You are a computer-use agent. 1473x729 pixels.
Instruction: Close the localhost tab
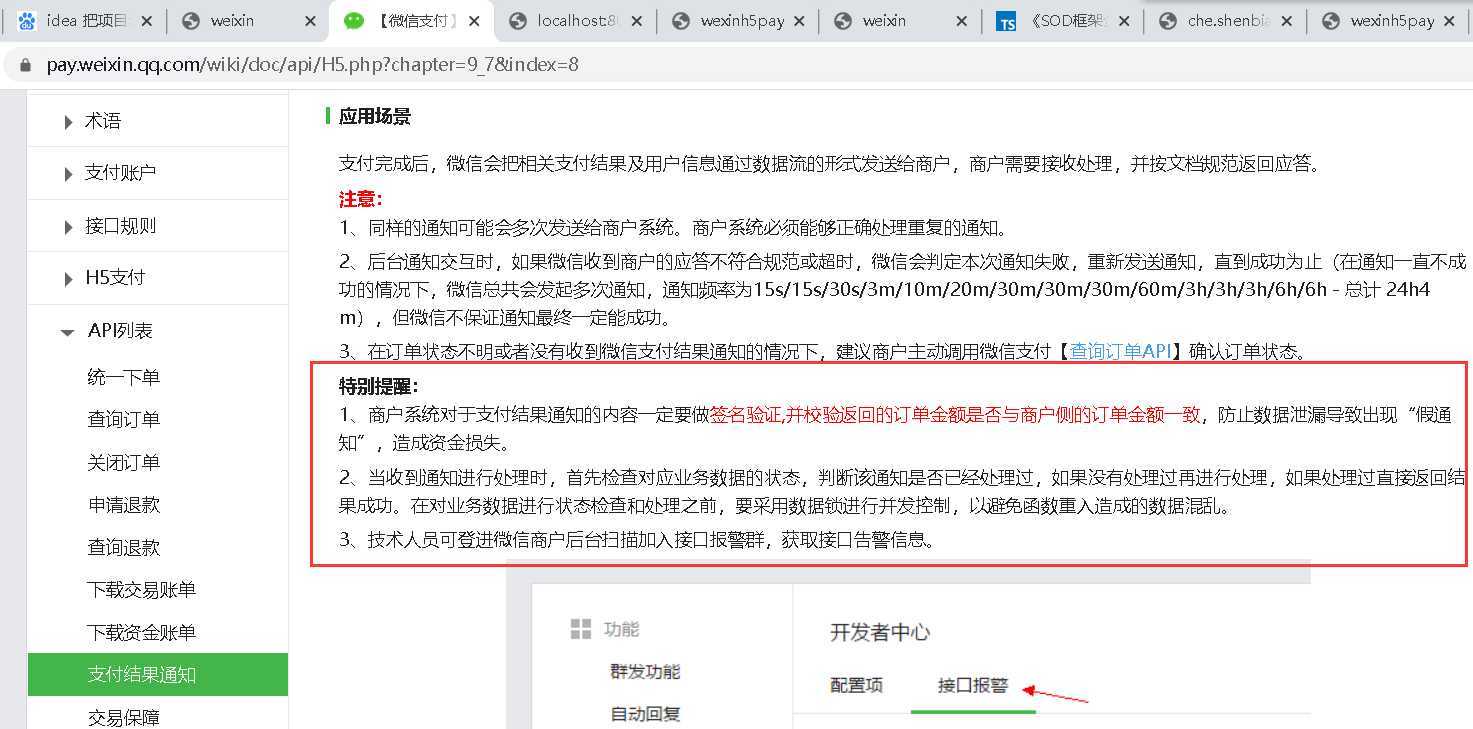point(636,21)
